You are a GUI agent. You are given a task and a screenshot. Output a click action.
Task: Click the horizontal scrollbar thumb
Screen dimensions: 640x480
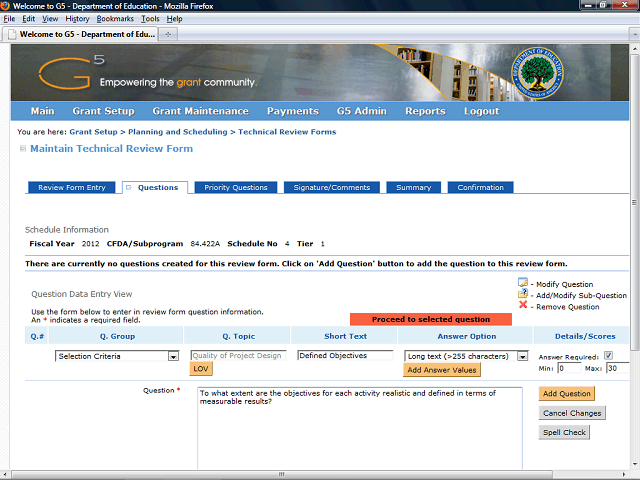click(x=282, y=474)
